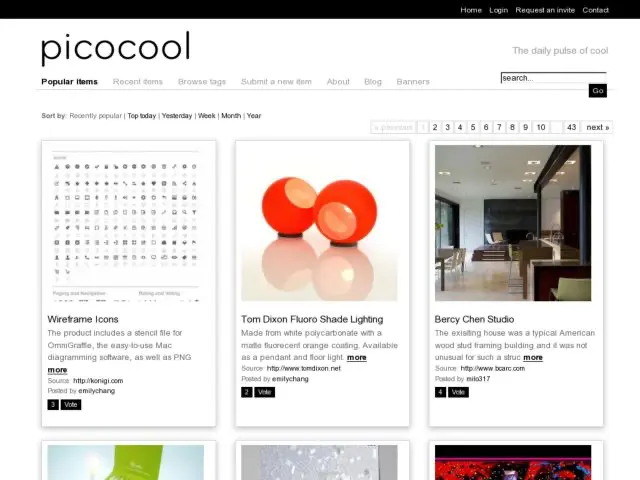
Task: Vote for Tom Dixon Fluoro Shade Lighting
Action: [264, 392]
